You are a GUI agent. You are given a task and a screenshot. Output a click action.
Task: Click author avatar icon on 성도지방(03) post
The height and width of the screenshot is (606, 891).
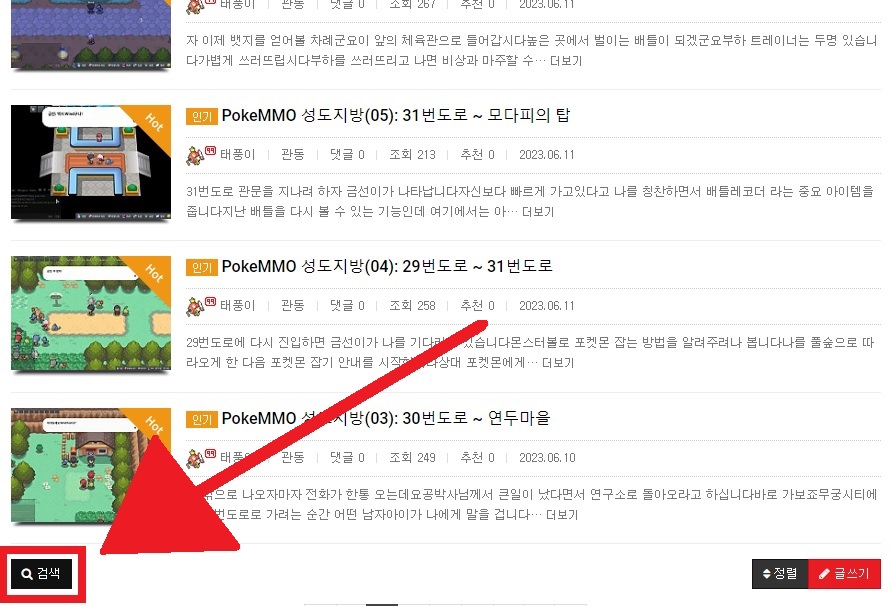pos(195,458)
